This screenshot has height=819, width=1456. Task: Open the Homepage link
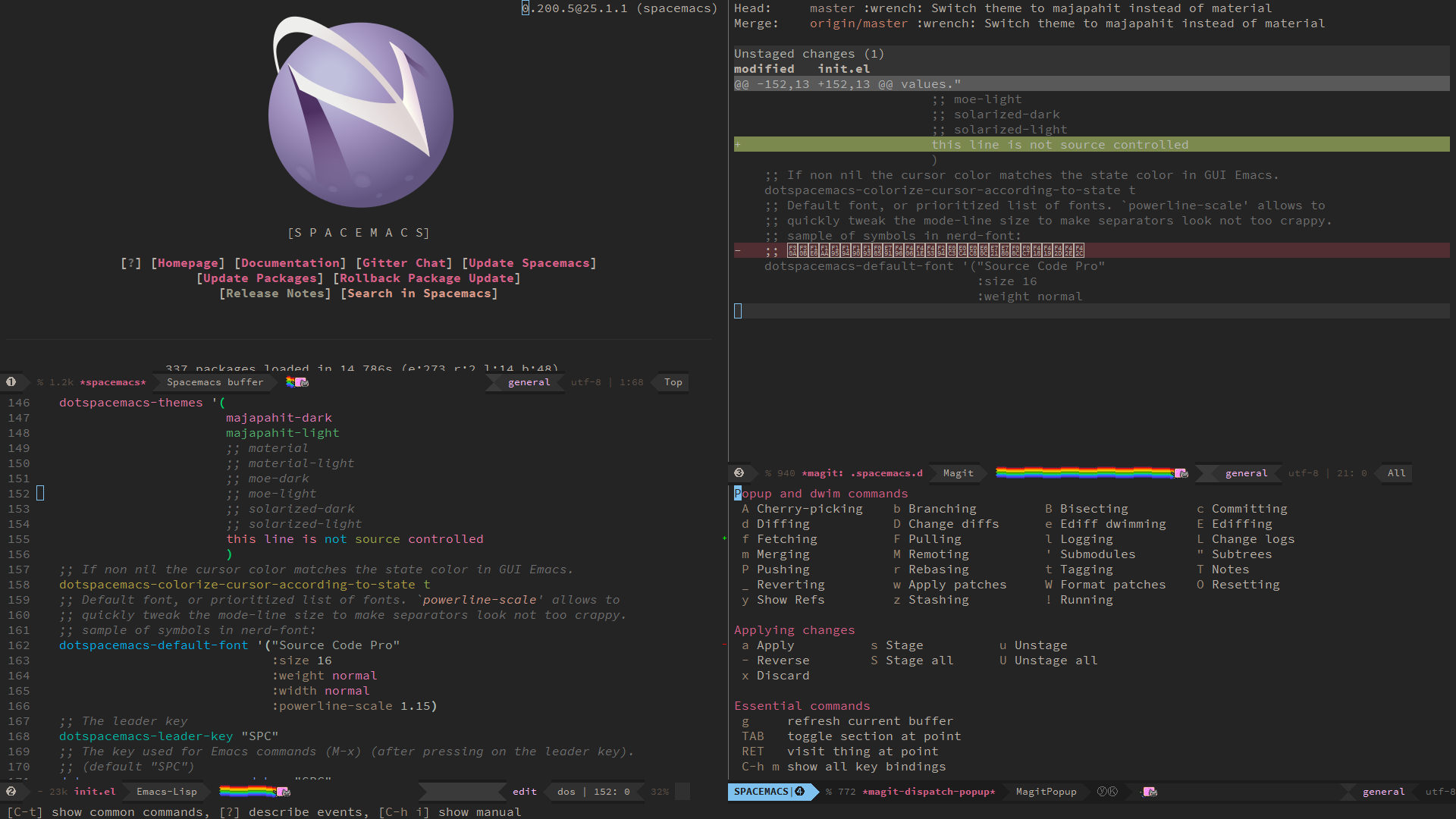click(188, 263)
